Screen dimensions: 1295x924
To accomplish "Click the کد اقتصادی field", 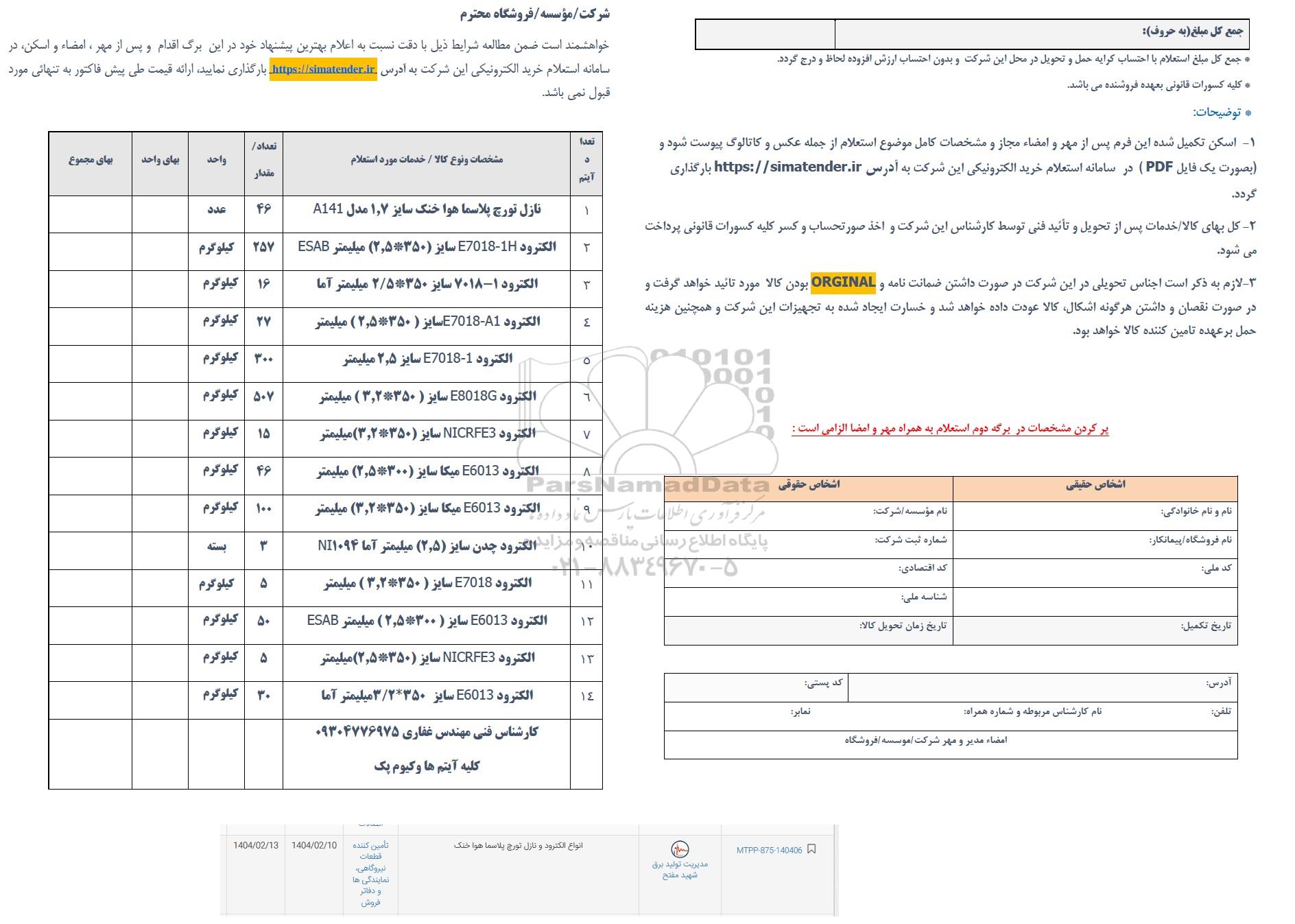I will click(x=808, y=572).
